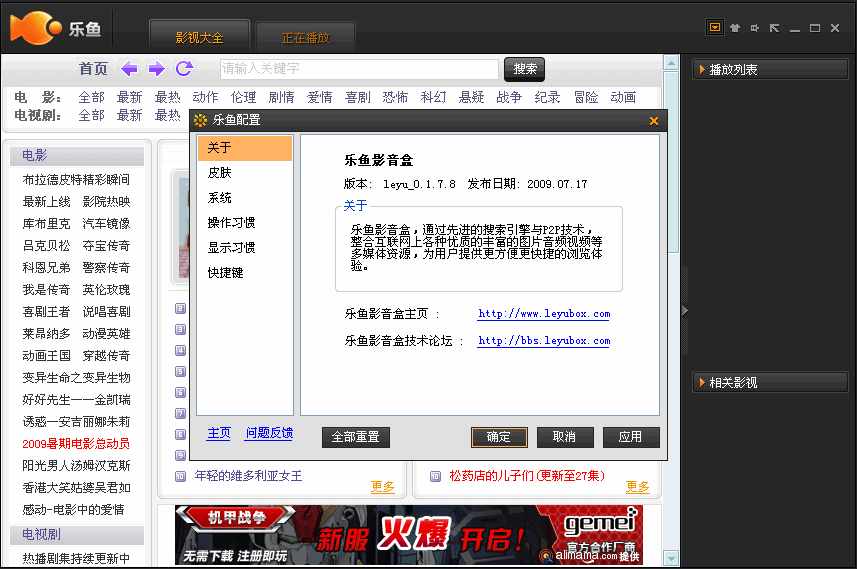This screenshot has height=569, width=857.
Task: Select 系统 in the config sidebar
Action: pos(245,198)
